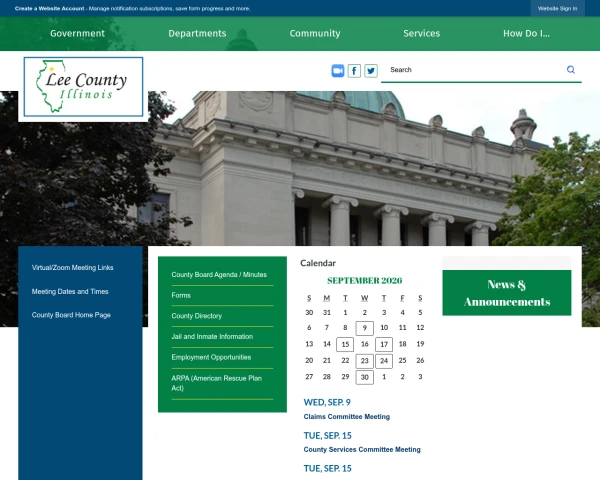600x480 pixels.
Task: Click calendar day 31 in first row
Action: pos(327,312)
